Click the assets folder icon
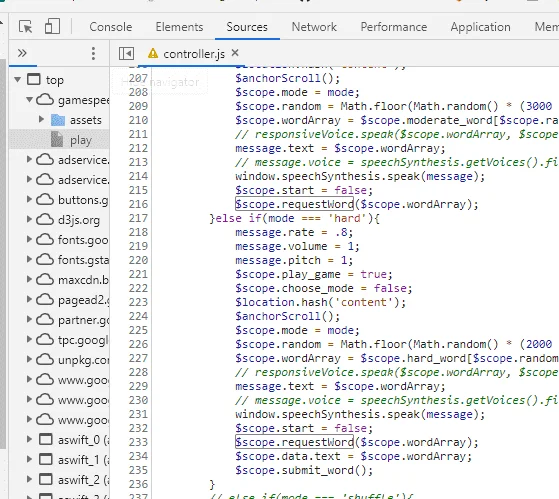Viewport: 559px width, 499px height. (57, 120)
